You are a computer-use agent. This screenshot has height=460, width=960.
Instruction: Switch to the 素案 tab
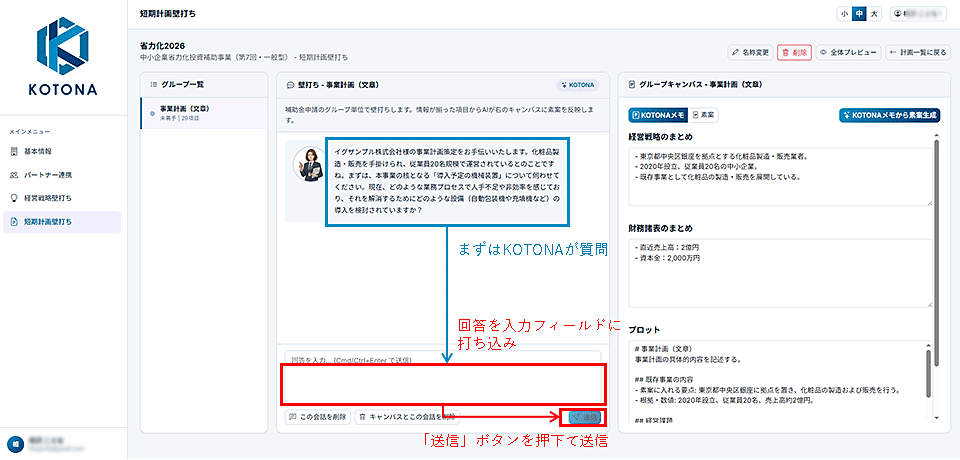coord(705,115)
